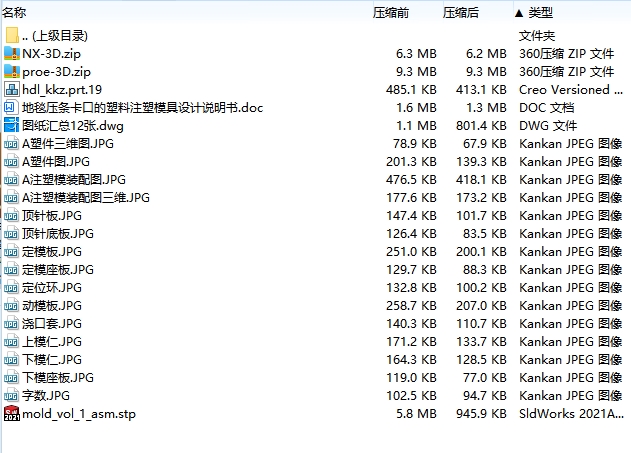
Task: Select the file name proe-3D.zip
Action: pos(56,72)
